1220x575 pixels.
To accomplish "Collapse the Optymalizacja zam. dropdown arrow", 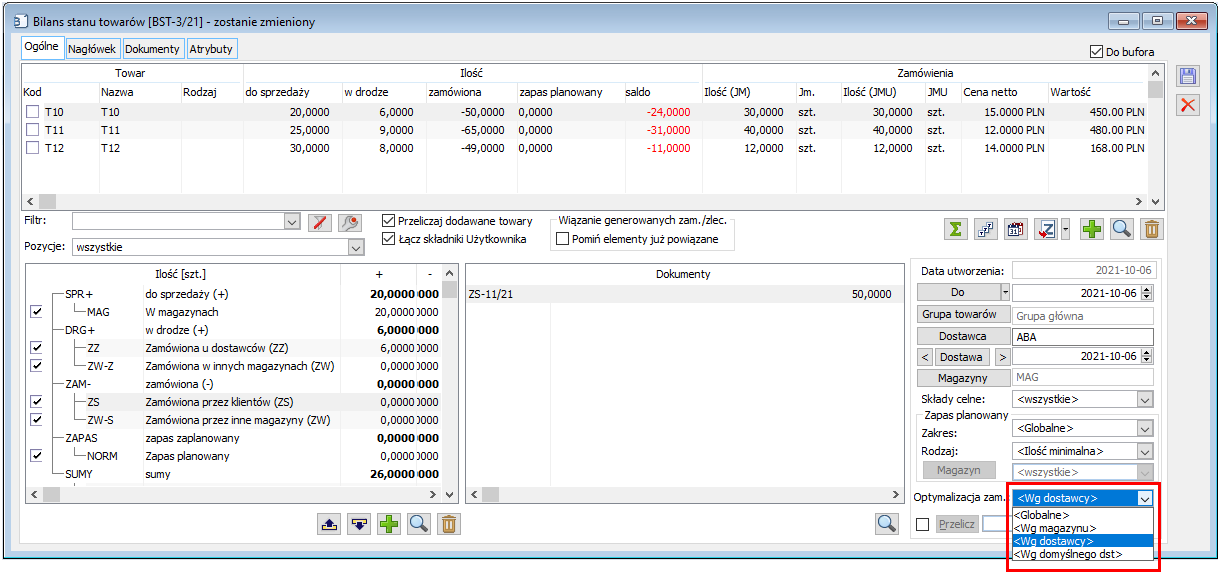I will click(x=1145, y=497).
